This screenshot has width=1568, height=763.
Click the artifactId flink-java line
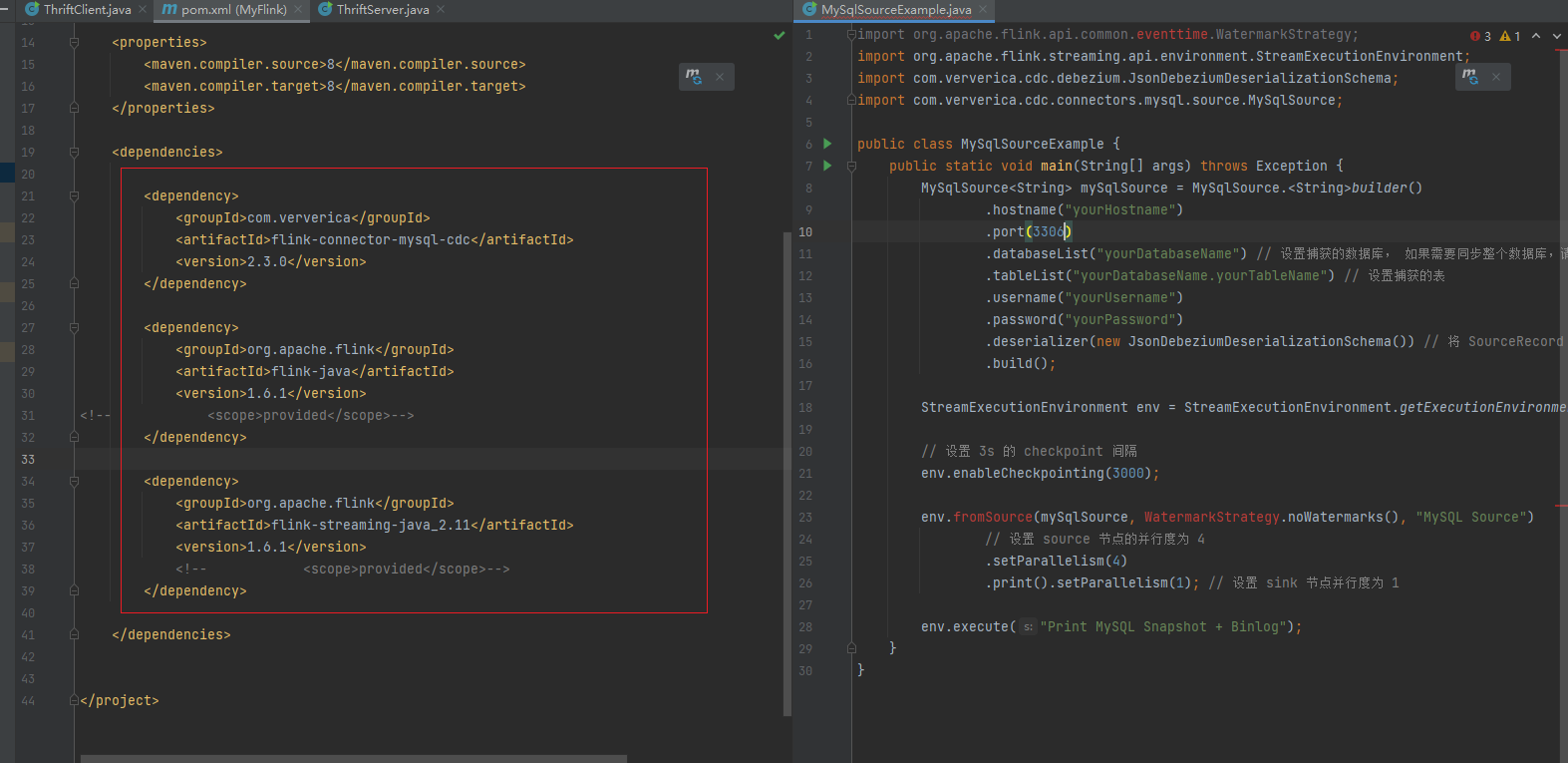point(315,372)
